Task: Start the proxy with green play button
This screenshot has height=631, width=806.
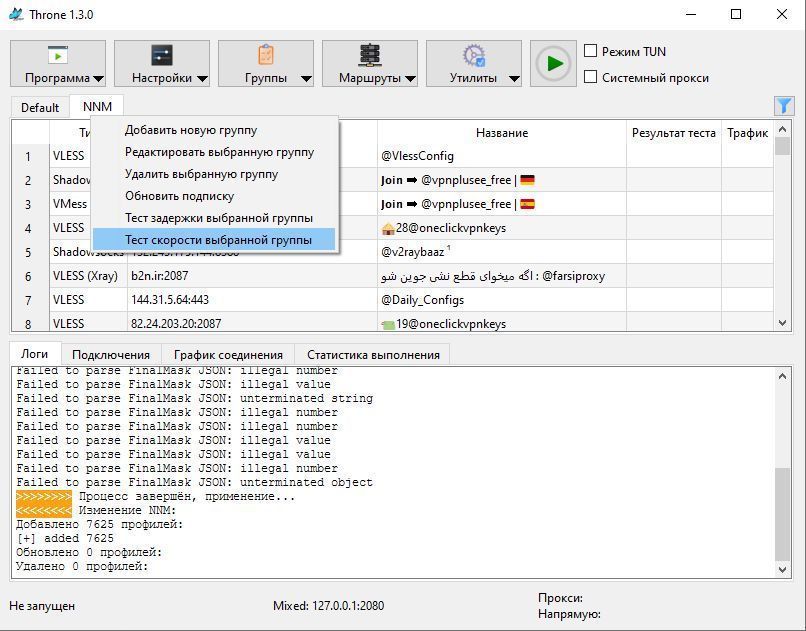Action: (x=553, y=64)
